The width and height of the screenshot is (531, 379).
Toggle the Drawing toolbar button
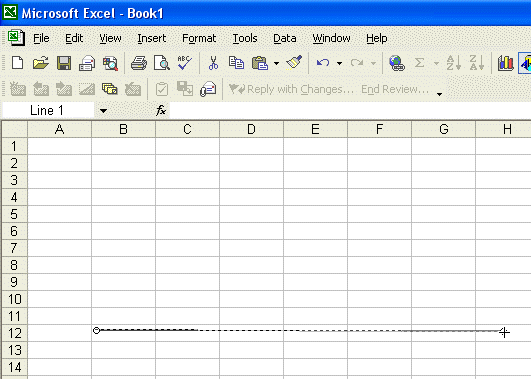coord(525,63)
